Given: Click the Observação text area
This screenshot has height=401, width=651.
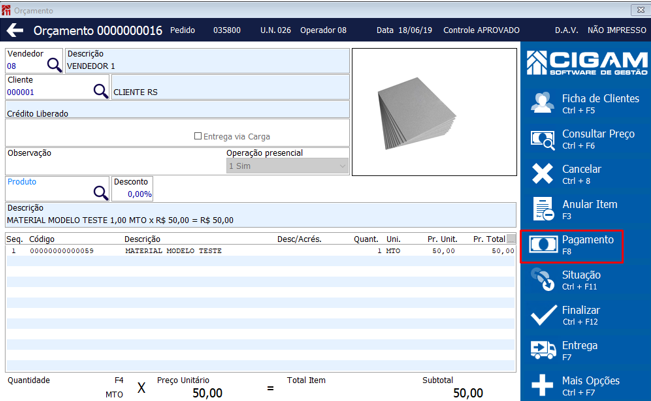Looking at the screenshot, I should (x=115, y=166).
